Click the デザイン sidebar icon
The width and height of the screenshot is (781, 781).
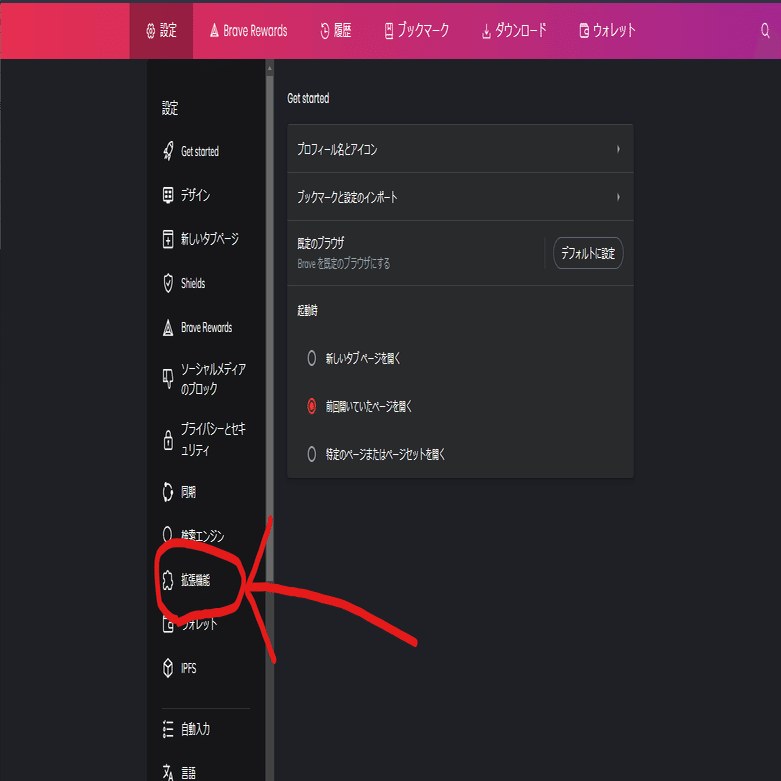tap(168, 195)
